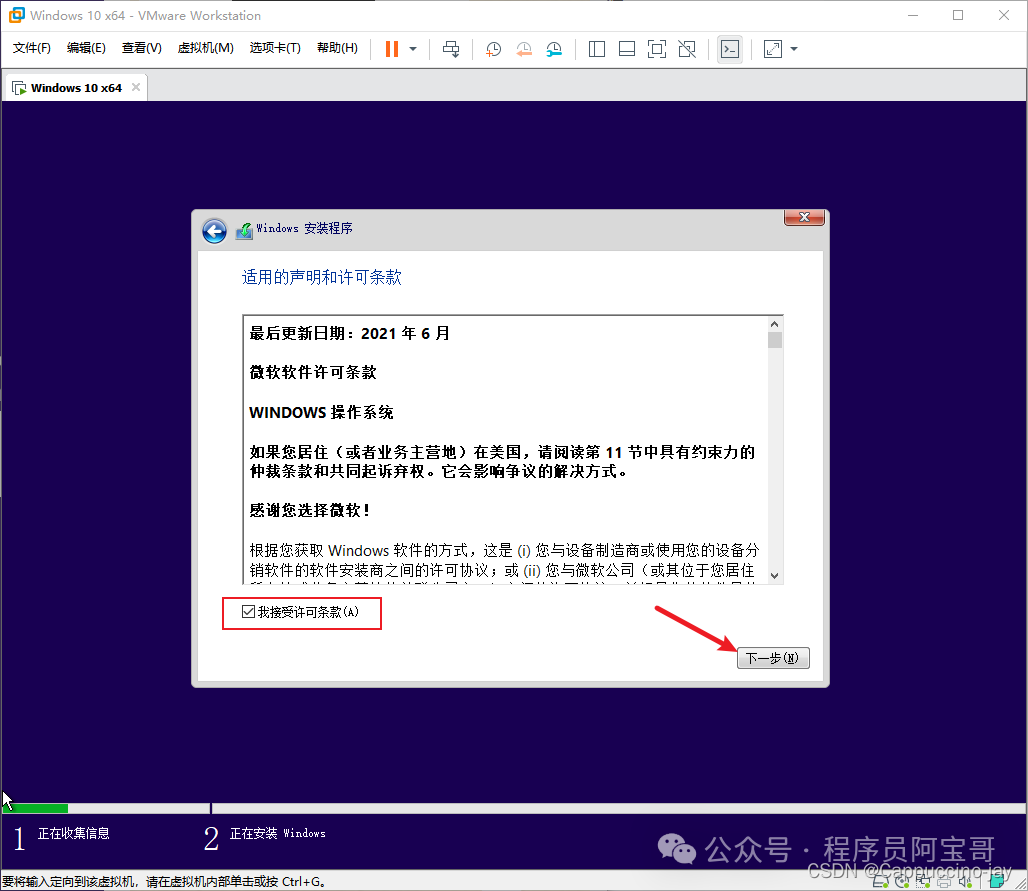The width and height of the screenshot is (1028, 891).
Task: Click the VMware Workstation logo icon
Action: pyautogui.click(x=16, y=14)
